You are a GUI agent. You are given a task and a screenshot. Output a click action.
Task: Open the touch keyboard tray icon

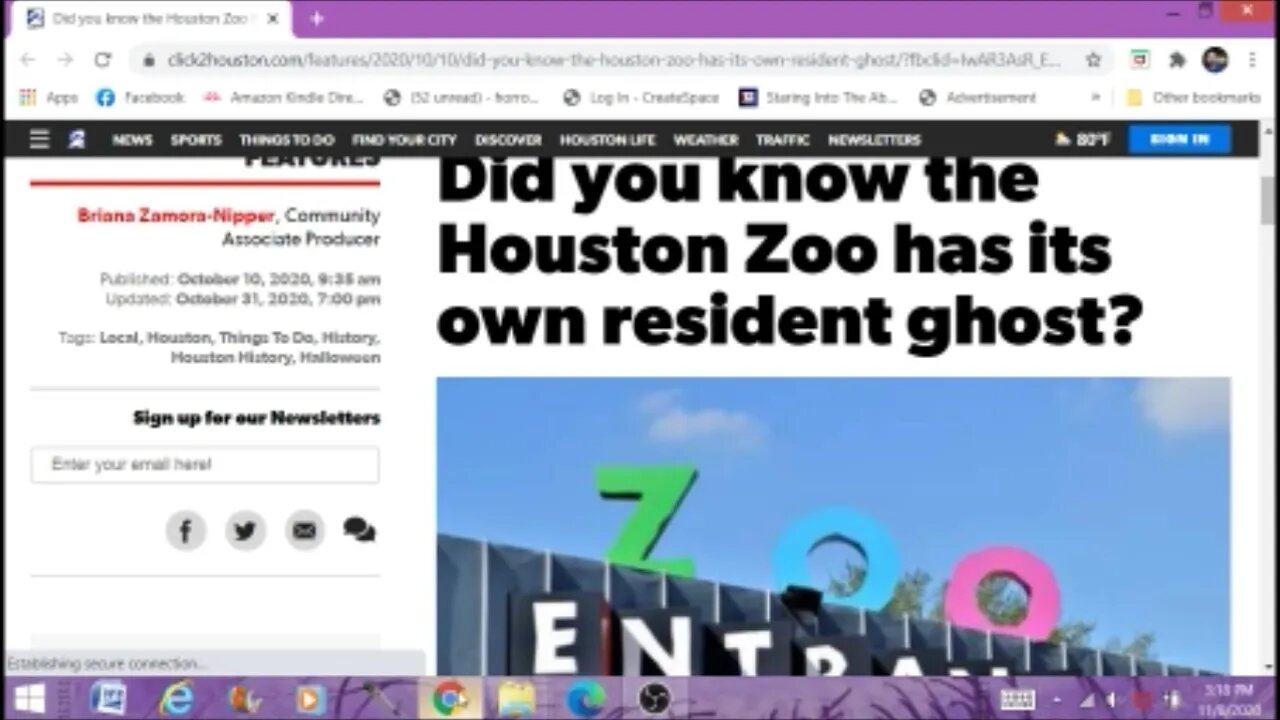click(x=1018, y=699)
